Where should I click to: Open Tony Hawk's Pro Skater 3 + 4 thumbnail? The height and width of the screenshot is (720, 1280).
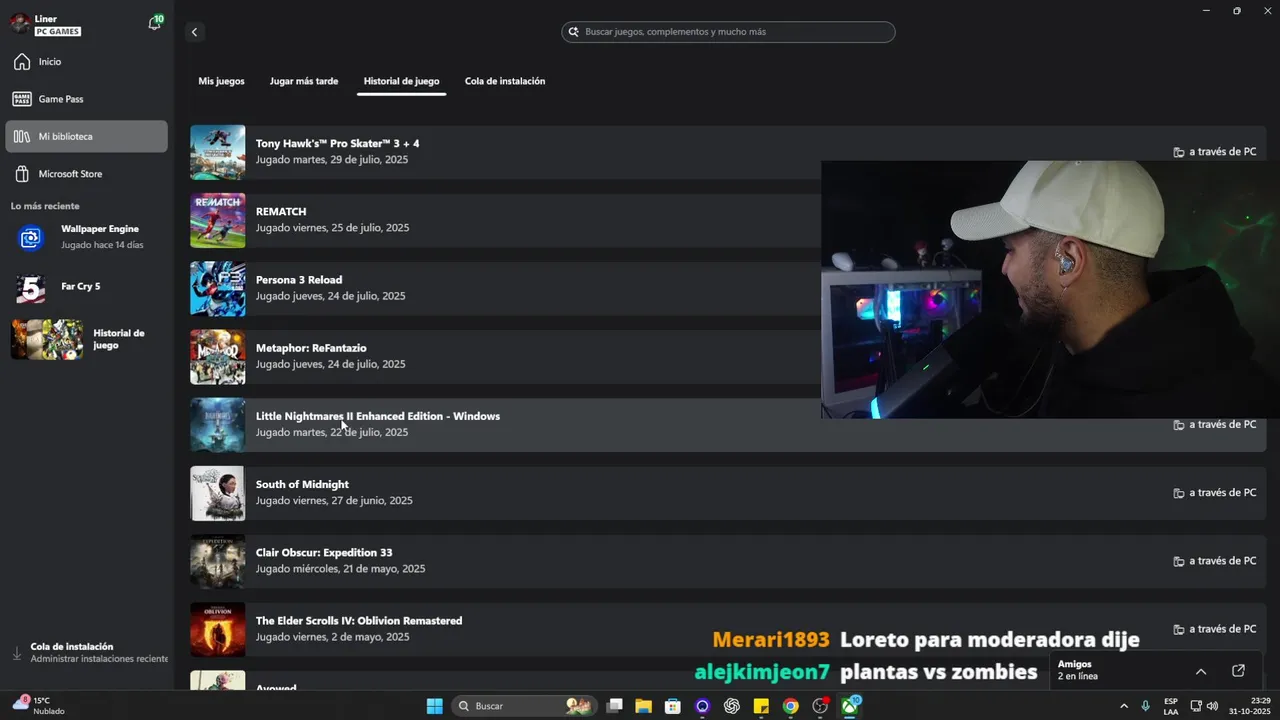click(x=218, y=152)
